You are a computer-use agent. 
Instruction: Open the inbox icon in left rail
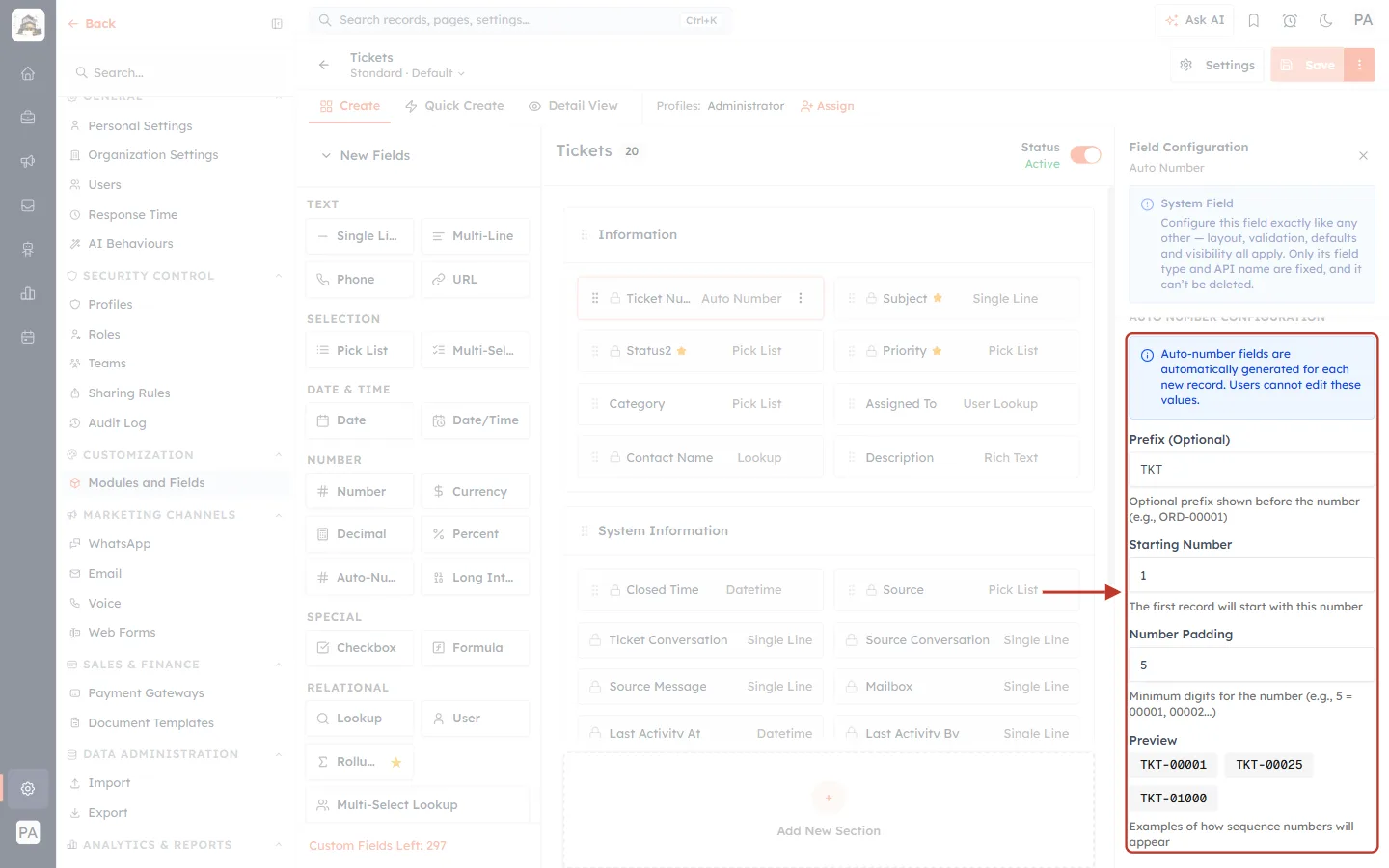click(x=28, y=205)
